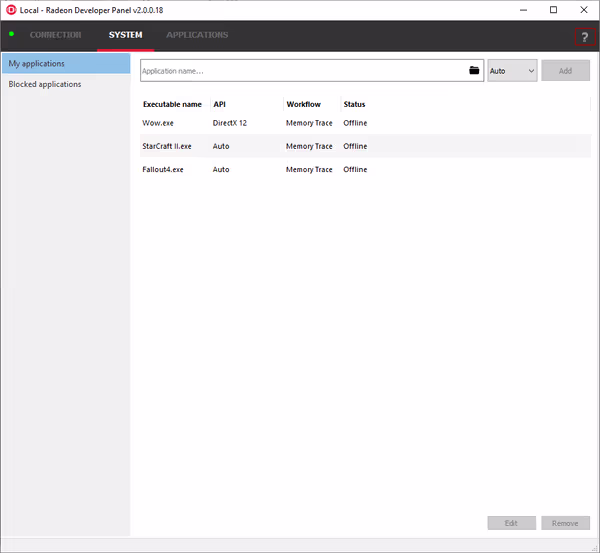The image size is (600, 553).
Task: Click the green connection status indicator
Action: (x=11, y=34)
